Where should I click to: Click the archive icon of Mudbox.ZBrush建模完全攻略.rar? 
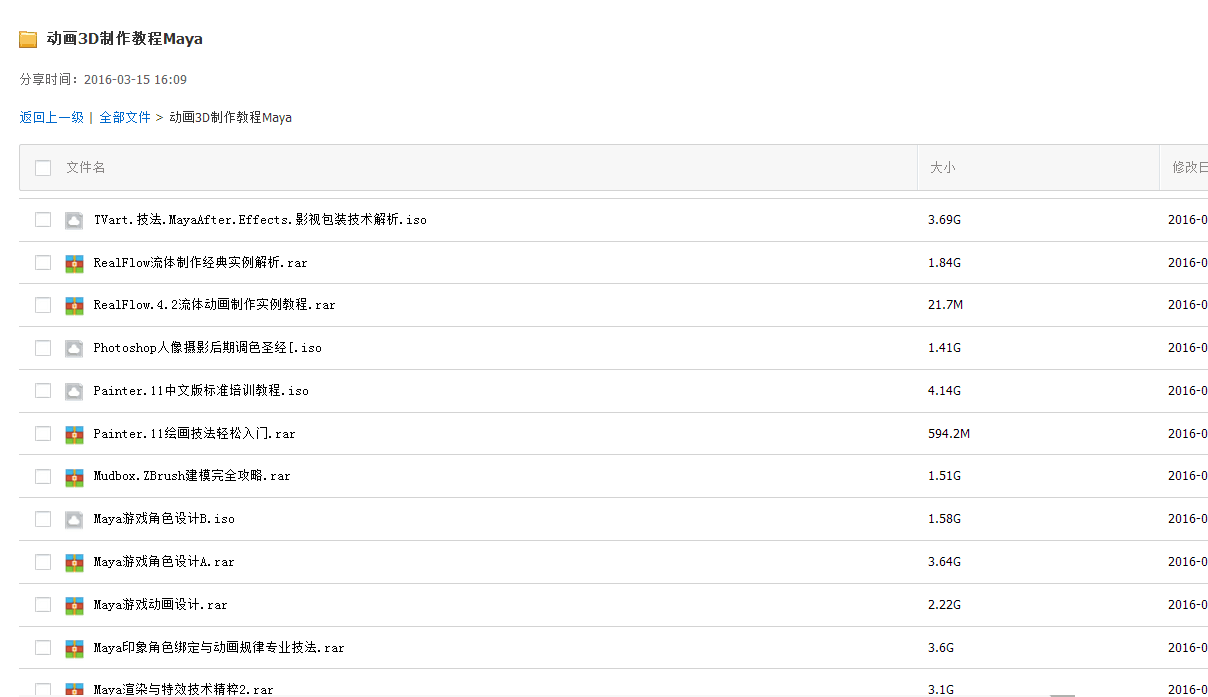click(x=74, y=477)
